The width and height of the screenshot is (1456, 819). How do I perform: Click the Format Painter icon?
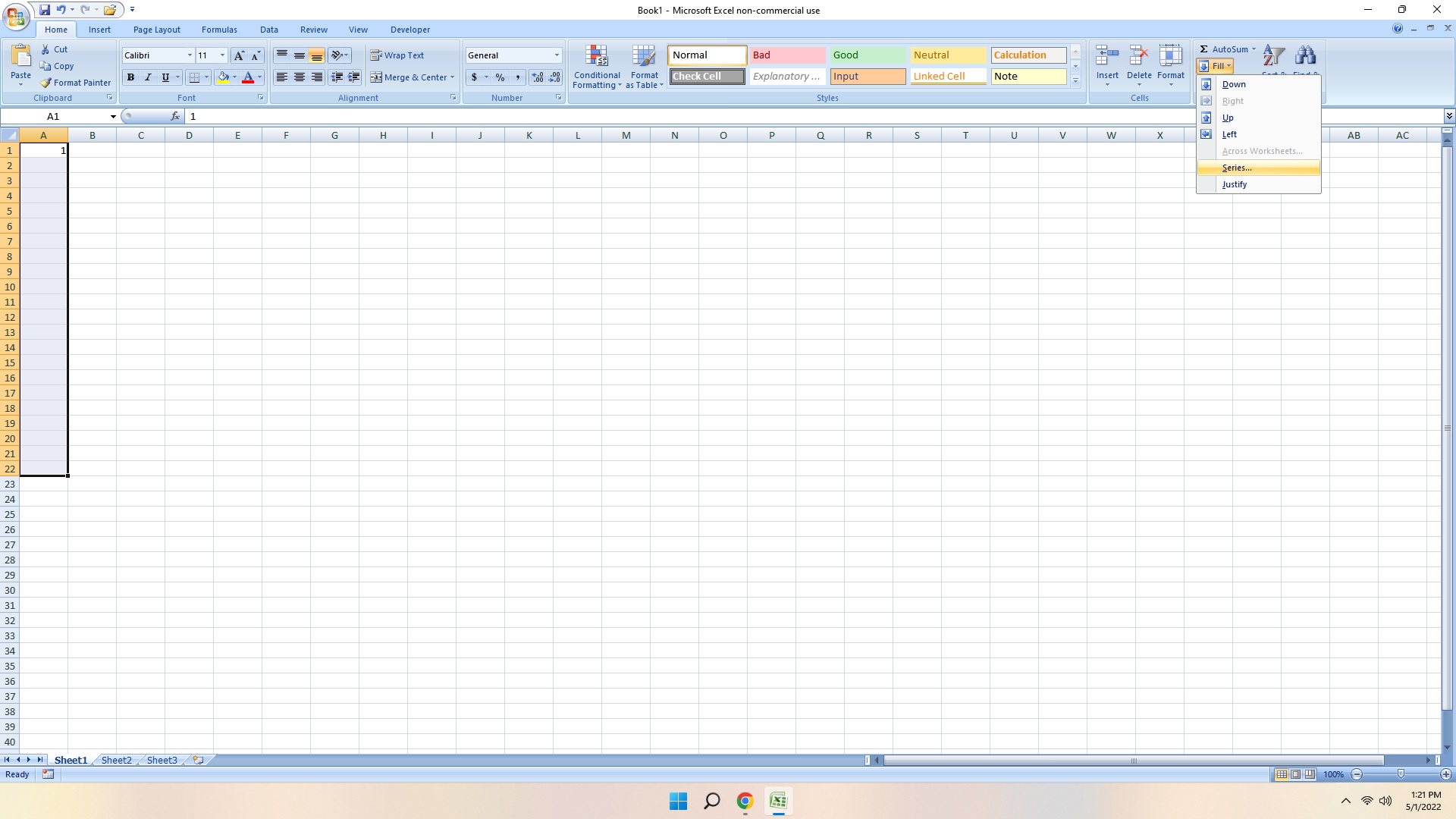coord(46,83)
